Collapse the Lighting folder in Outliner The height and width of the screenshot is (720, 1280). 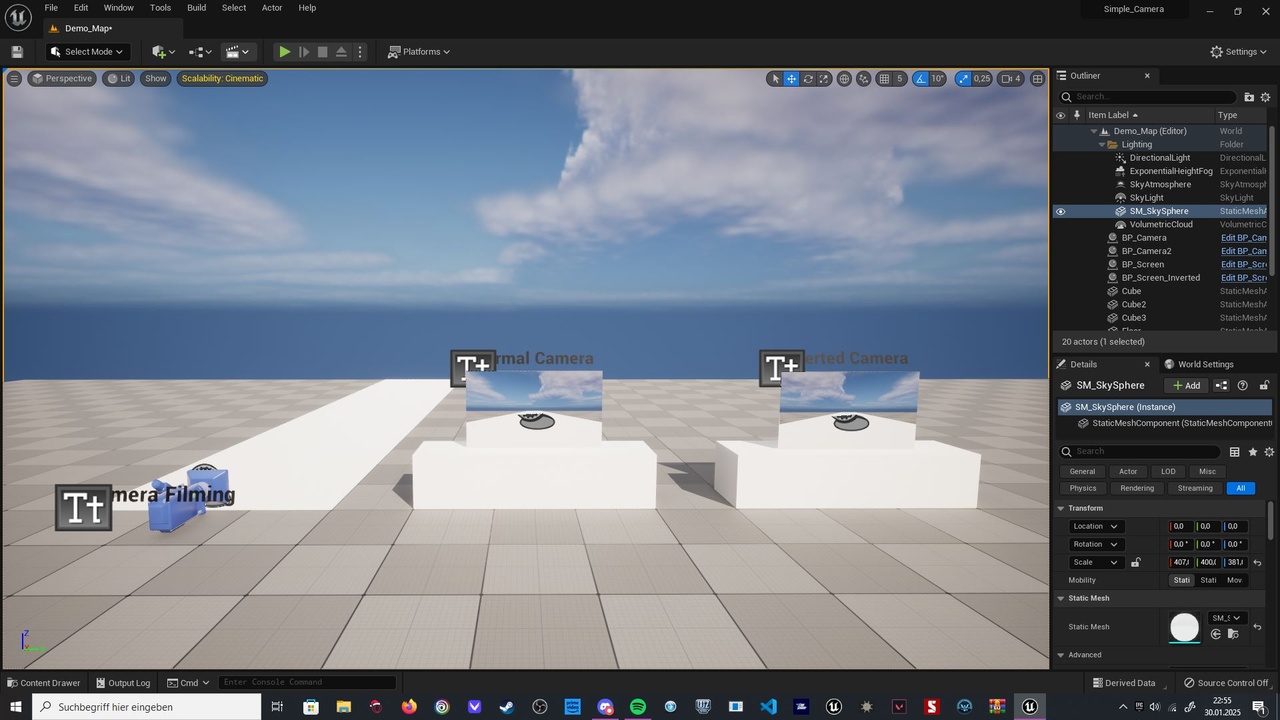pyautogui.click(x=1102, y=145)
